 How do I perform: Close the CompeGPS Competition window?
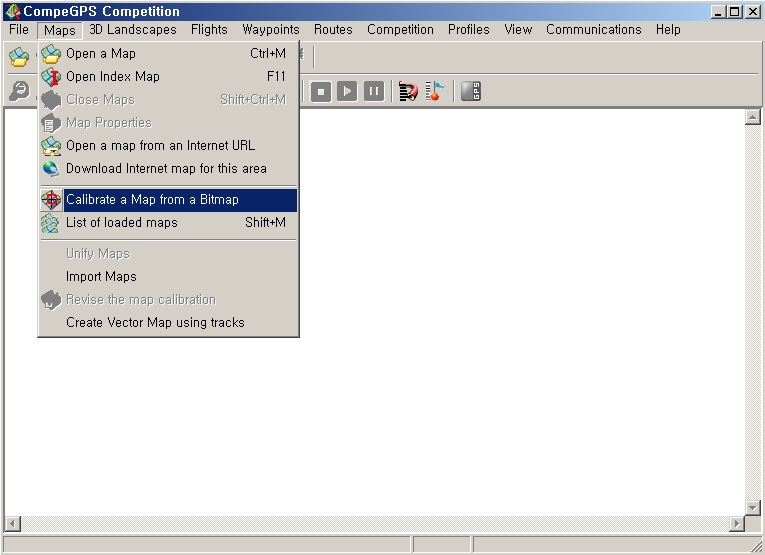752,12
